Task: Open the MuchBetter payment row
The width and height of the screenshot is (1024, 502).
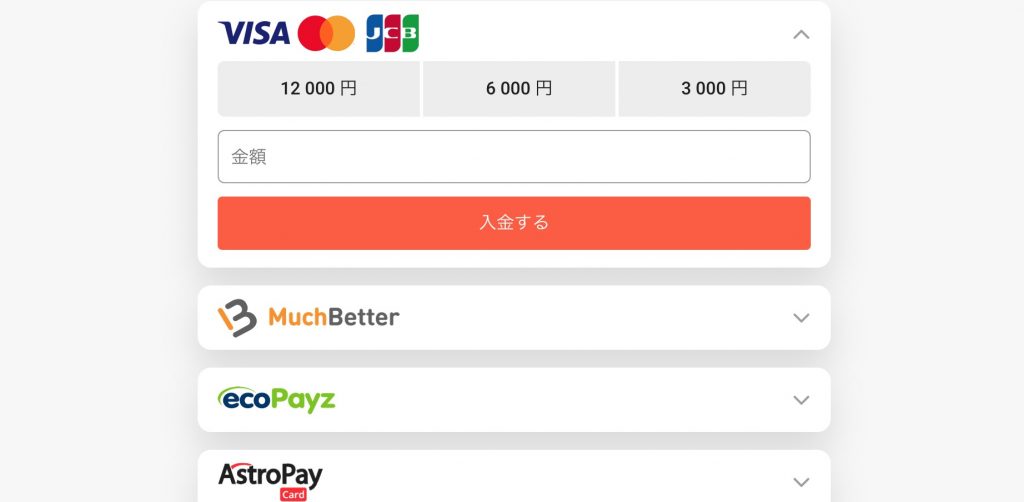Action: [514, 318]
